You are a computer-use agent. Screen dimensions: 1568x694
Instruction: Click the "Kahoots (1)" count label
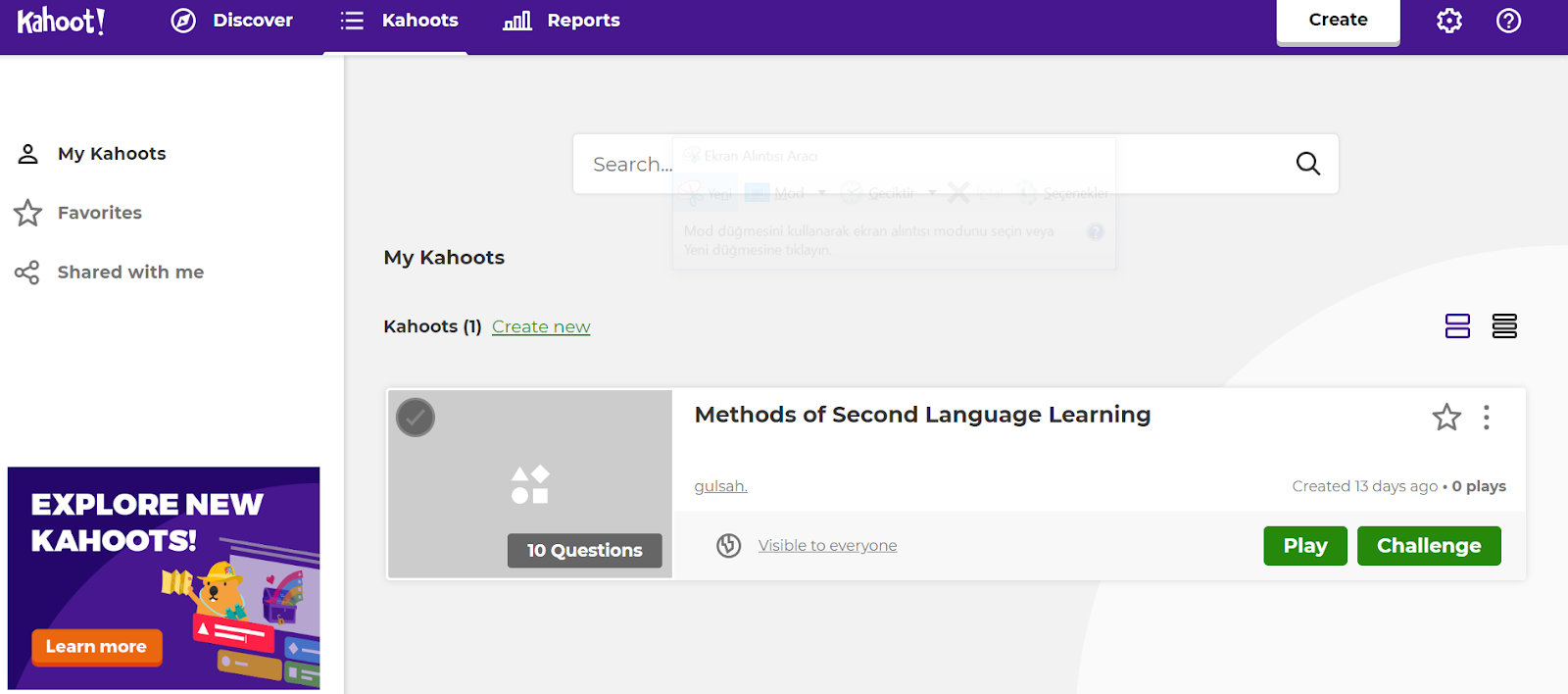[x=432, y=326]
